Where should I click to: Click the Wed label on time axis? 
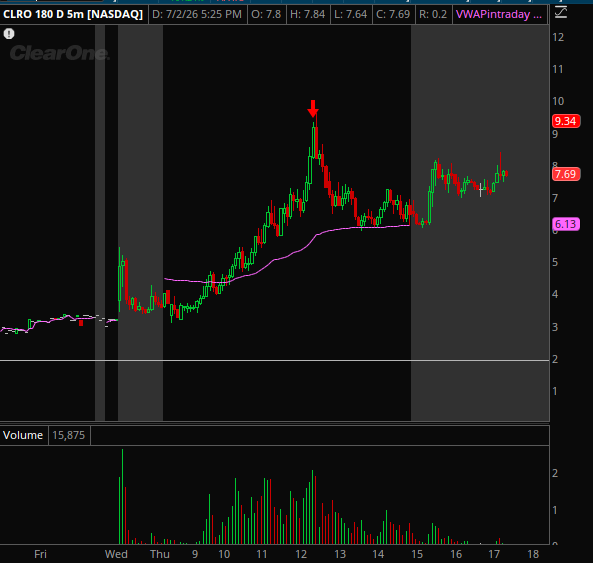coord(116,554)
